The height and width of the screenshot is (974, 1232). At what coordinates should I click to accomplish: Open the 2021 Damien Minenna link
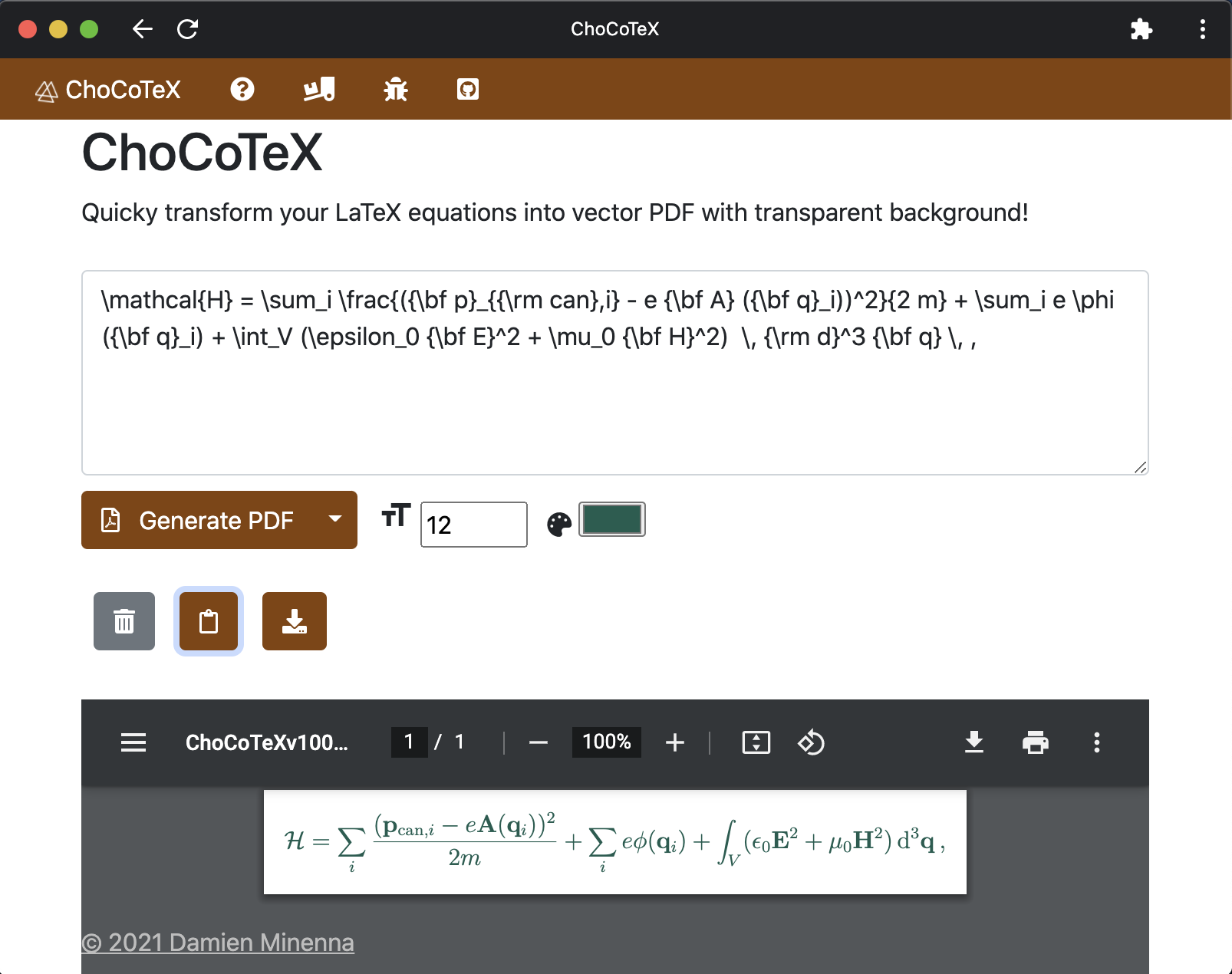coord(218,942)
